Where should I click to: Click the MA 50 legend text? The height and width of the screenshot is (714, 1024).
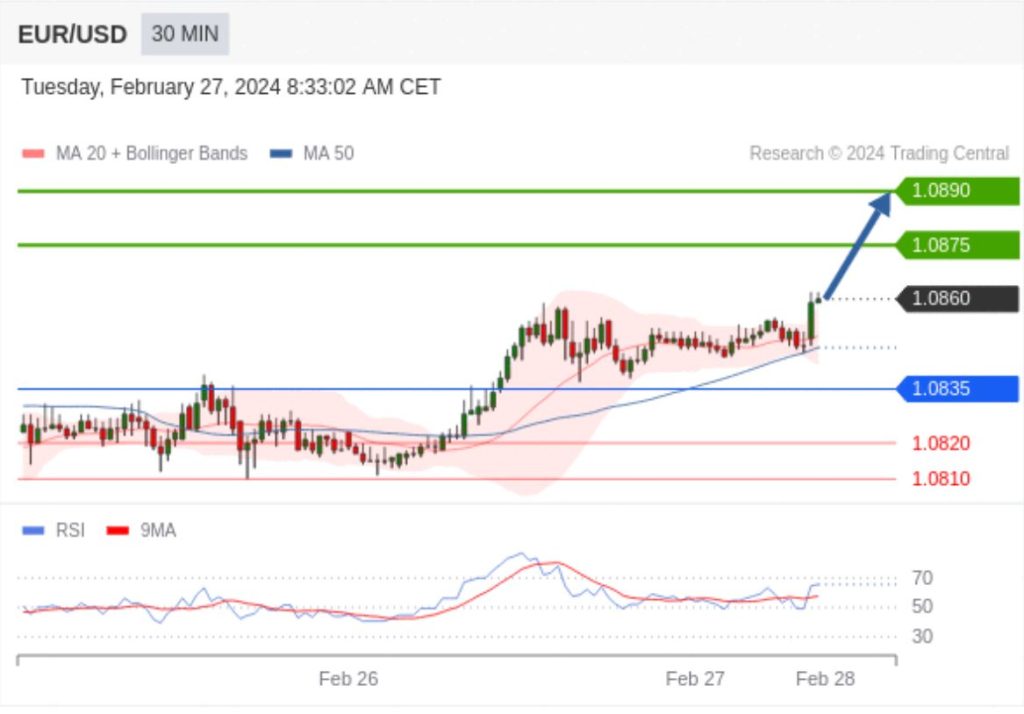click(x=328, y=154)
